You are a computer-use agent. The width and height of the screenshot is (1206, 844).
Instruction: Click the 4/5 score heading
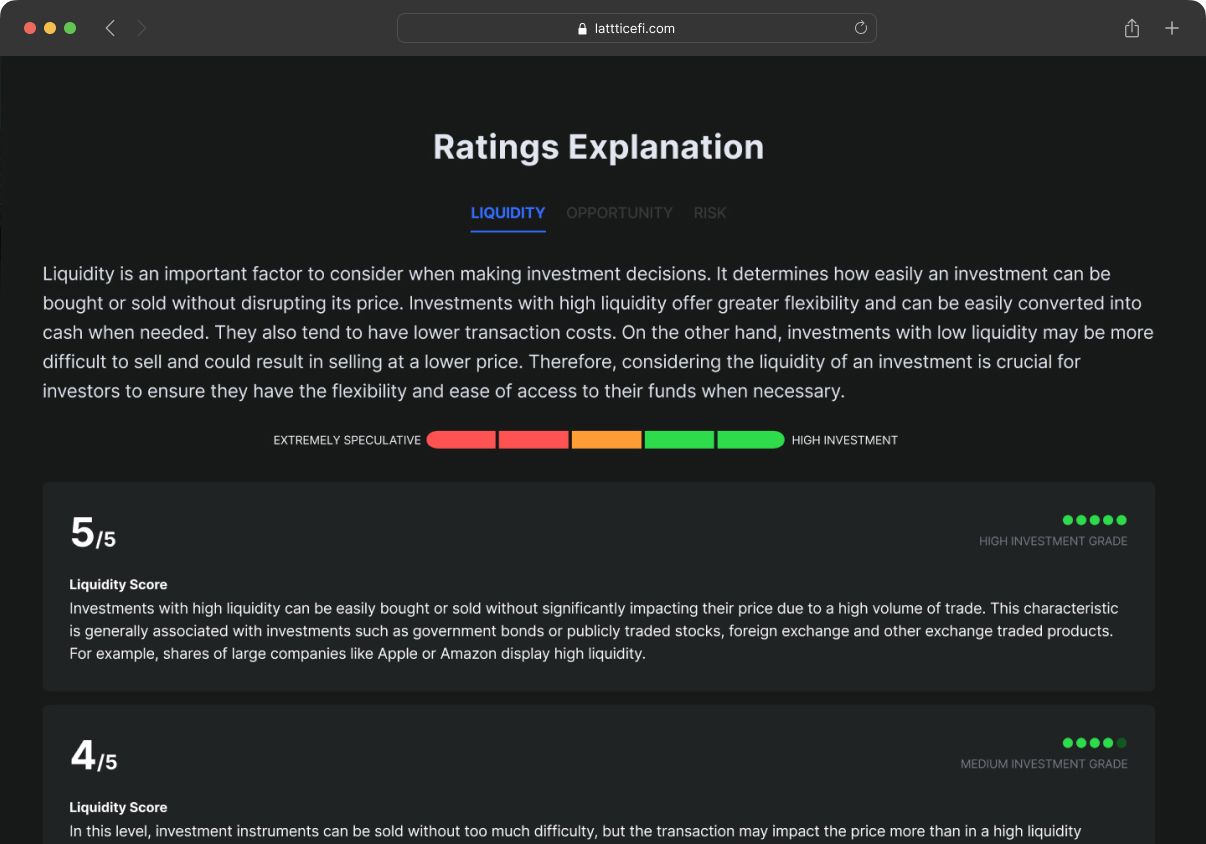point(93,757)
